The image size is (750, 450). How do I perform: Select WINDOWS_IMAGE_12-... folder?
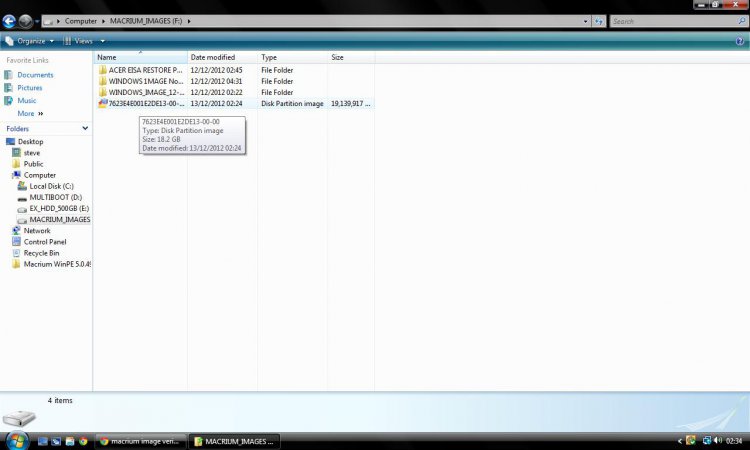[146, 92]
